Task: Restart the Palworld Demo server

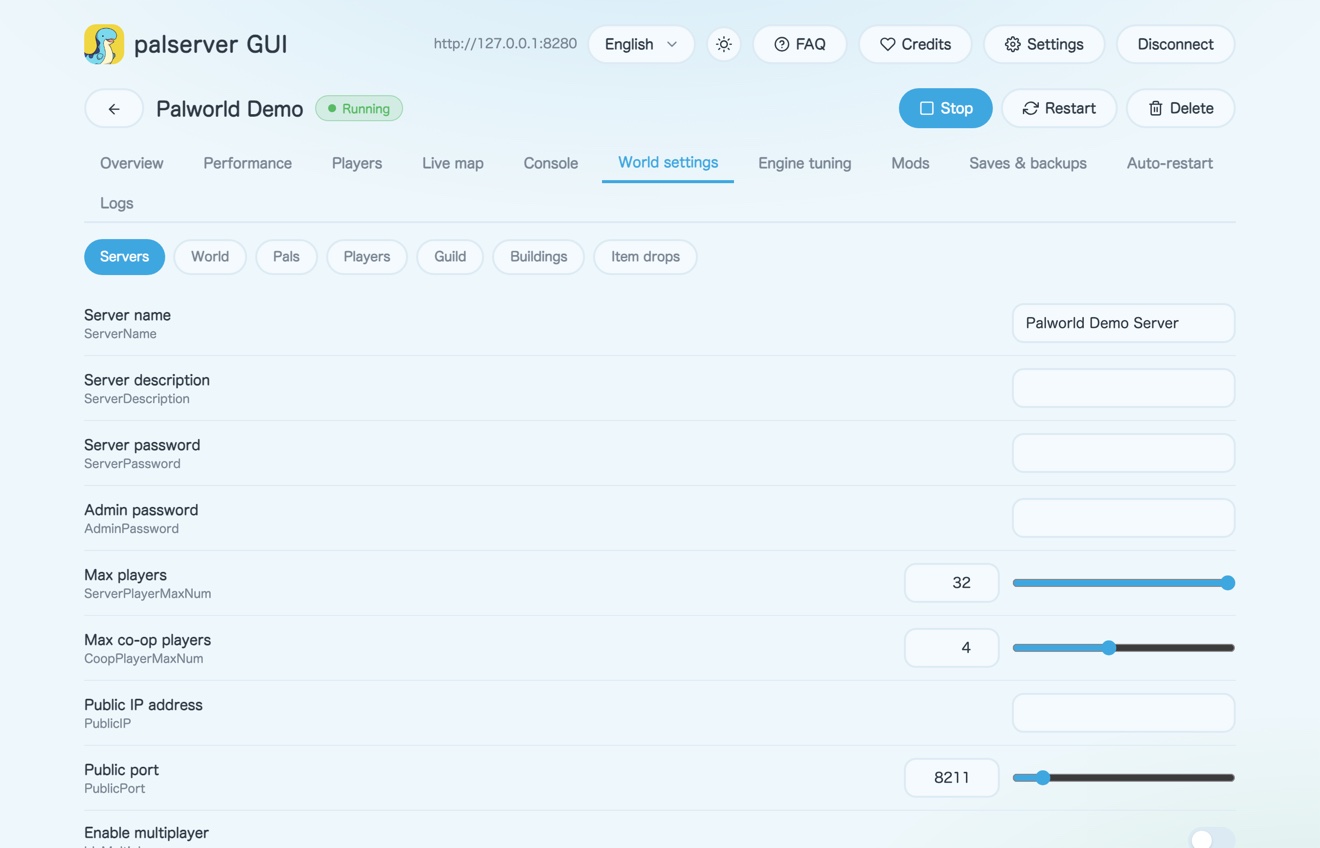Action: tap(1059, 108)
